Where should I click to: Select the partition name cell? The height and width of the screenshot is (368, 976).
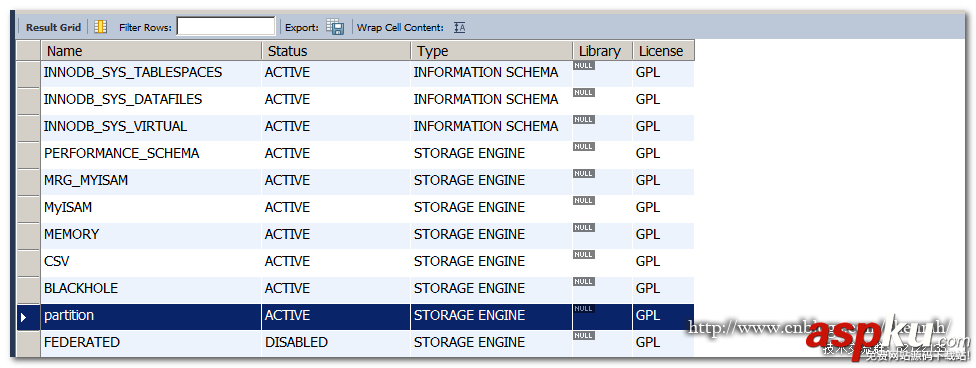click(x=151, y=316)
